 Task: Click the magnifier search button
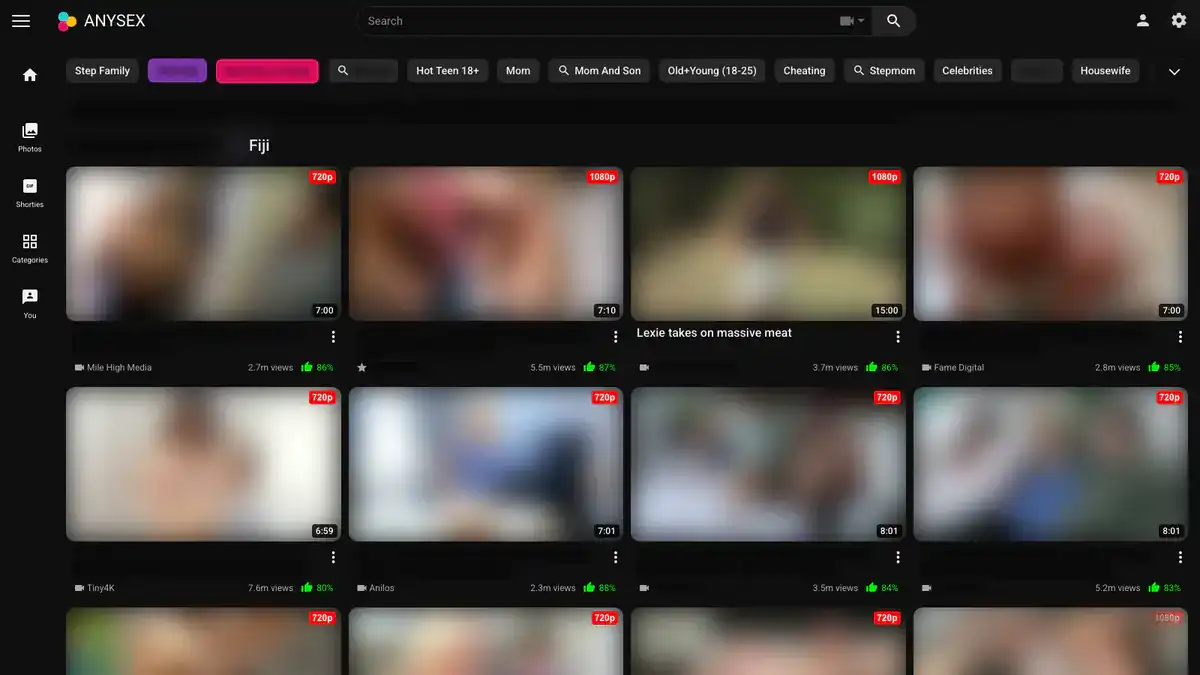tap(893, 21)
